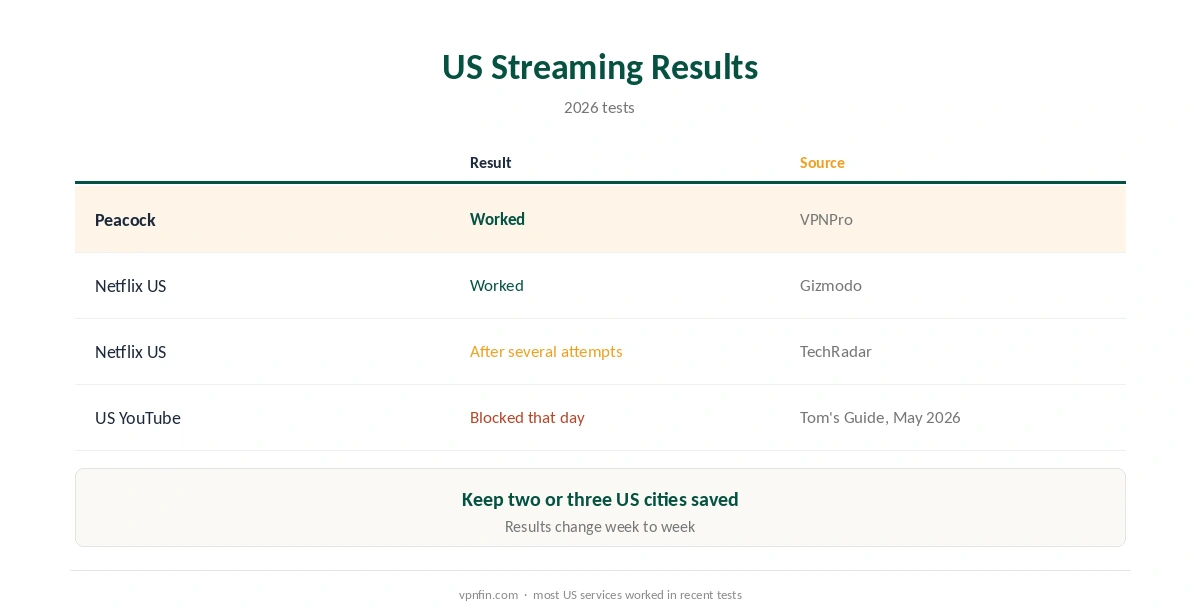The image size is (1200, 614).
Task: Click the "Blocked that day" result
Action: [x=527, y=417]
